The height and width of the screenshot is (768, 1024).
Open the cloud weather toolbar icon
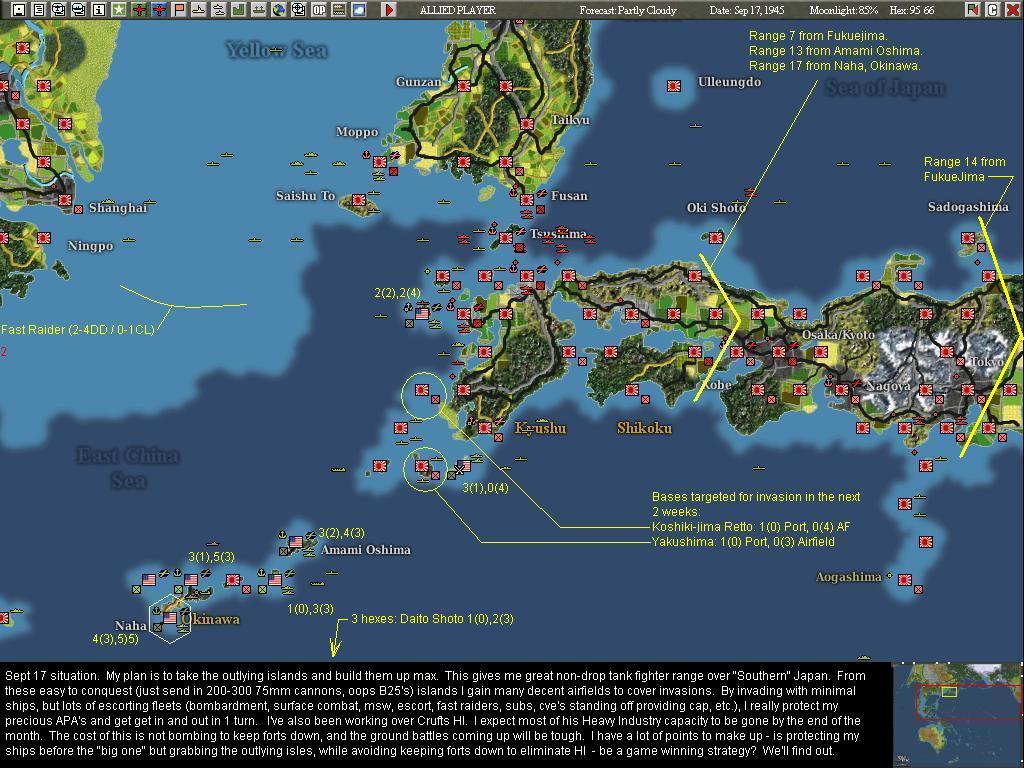359,9
